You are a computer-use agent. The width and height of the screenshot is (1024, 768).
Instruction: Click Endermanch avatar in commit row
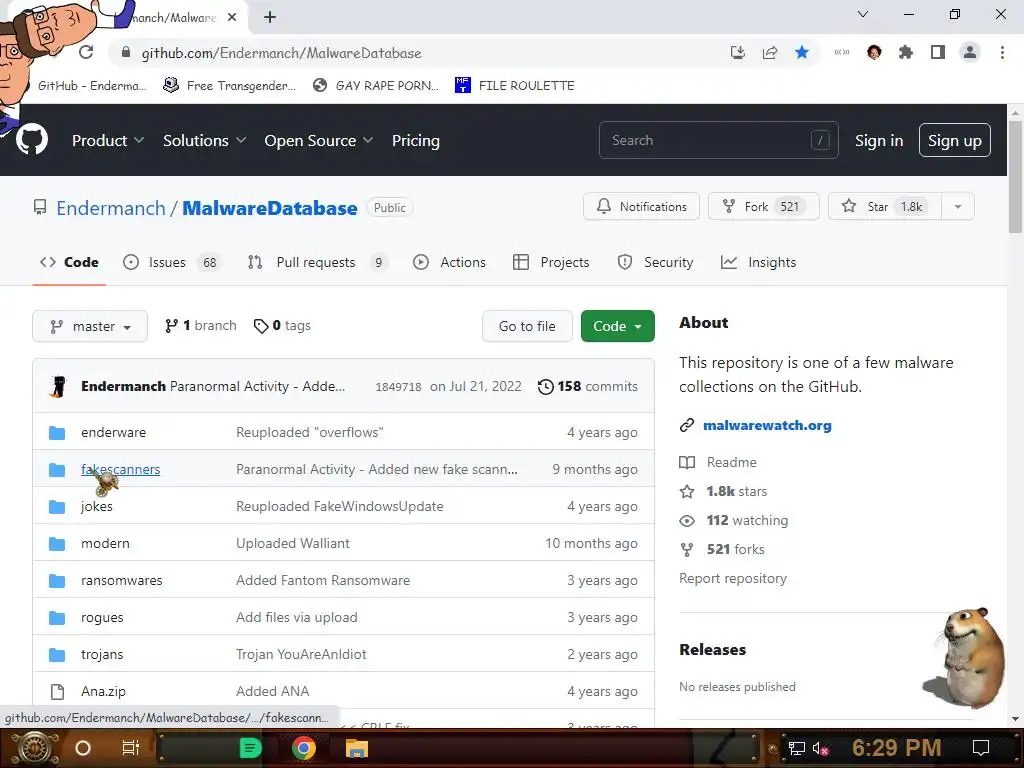58,386
